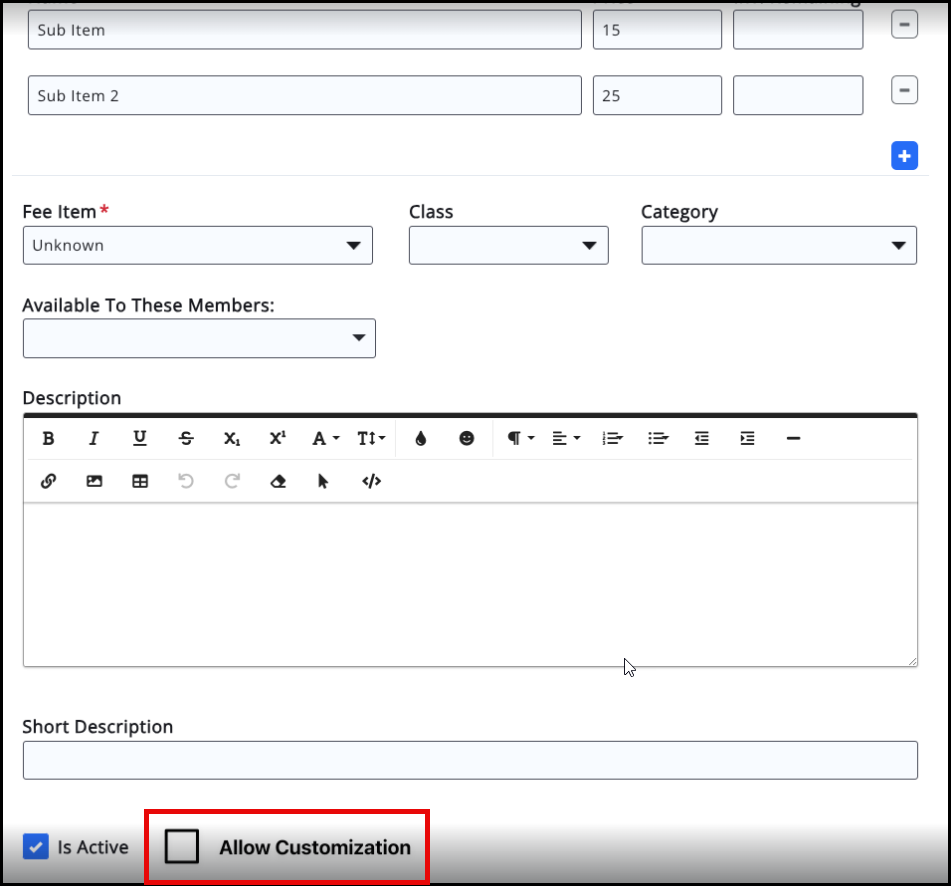Open the text color droplet picker
This screenshot has height=886, width=951.
click(x=421, y=438)
